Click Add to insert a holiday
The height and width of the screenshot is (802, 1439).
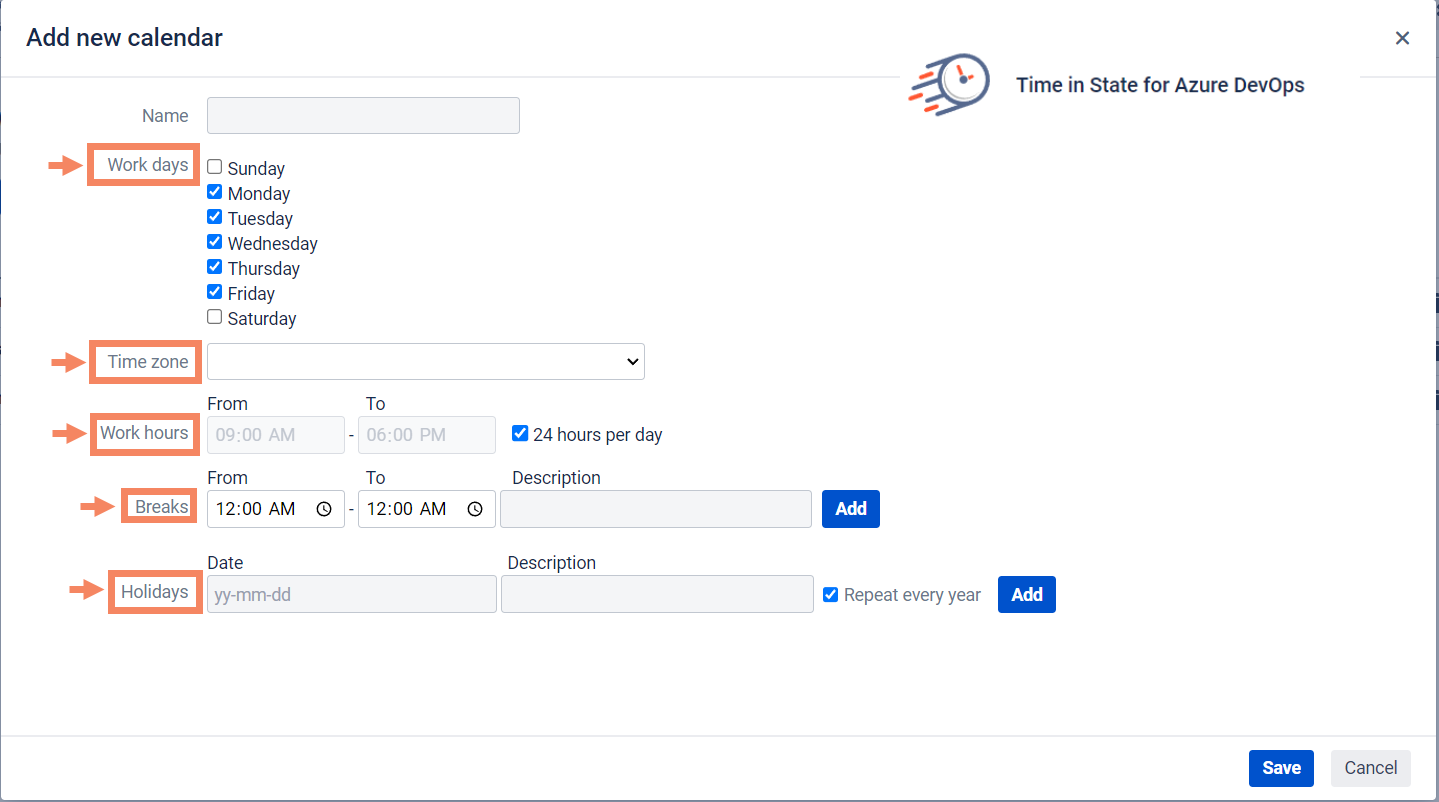point(1026,594)
